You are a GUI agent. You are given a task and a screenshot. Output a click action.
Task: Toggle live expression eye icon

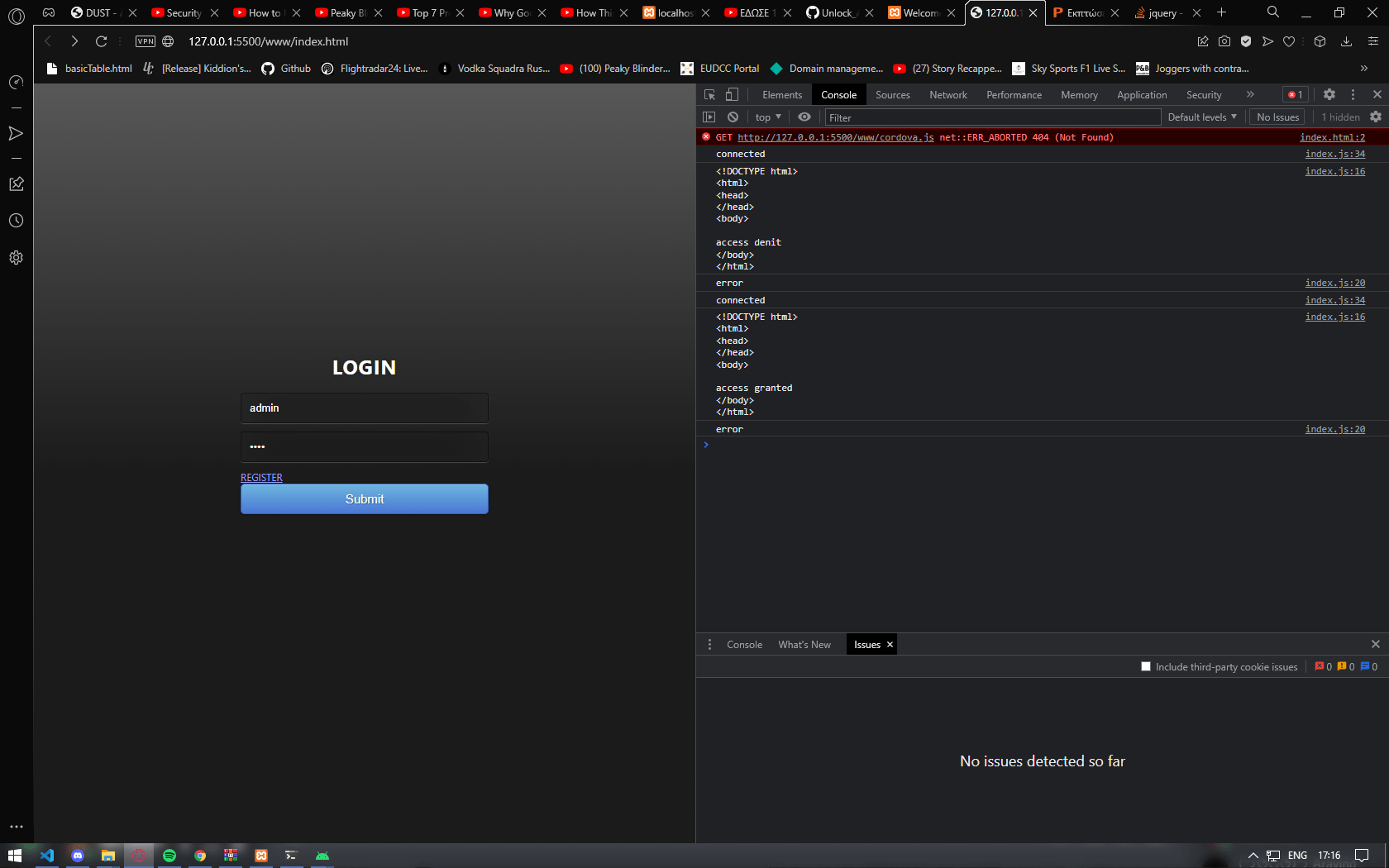pos(804,117)
